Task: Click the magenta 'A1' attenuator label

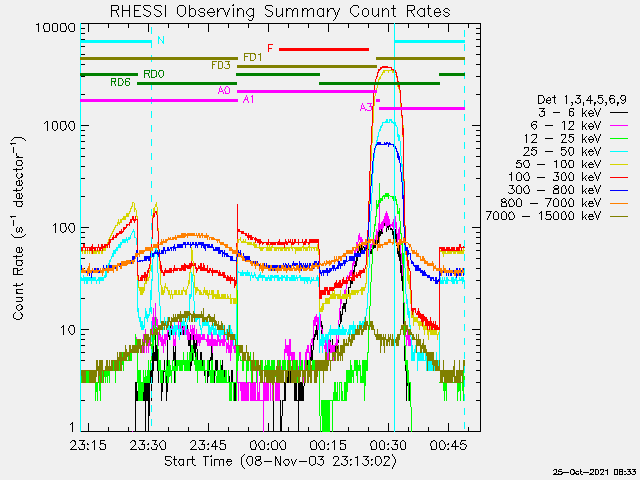Action: tap(248, 99)
